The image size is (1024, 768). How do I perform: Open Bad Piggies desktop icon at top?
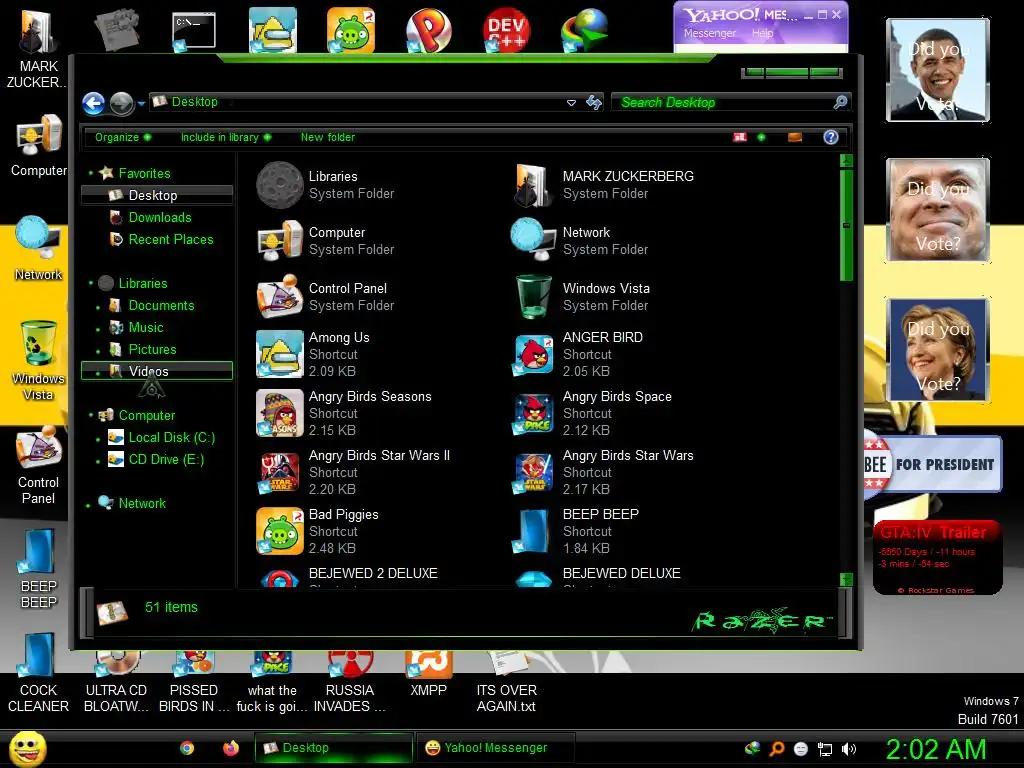click(x=351, y=30)
